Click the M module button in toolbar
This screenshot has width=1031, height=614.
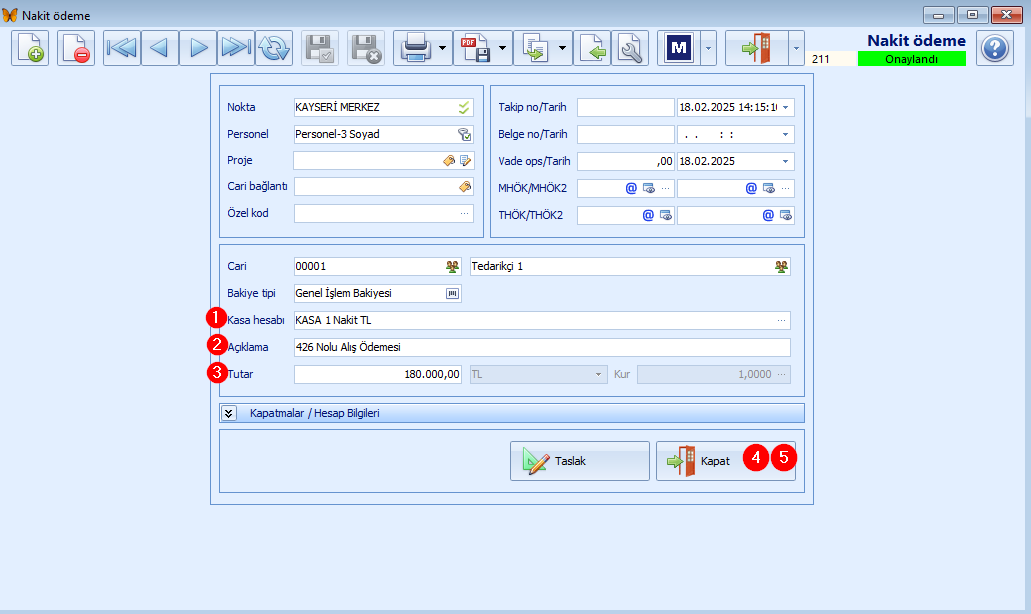[x=679, y=48]
